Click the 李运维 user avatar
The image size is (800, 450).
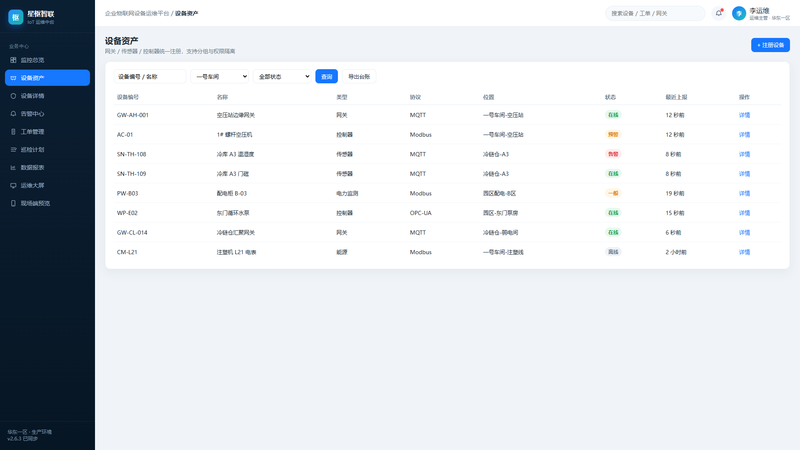[739, 13]
